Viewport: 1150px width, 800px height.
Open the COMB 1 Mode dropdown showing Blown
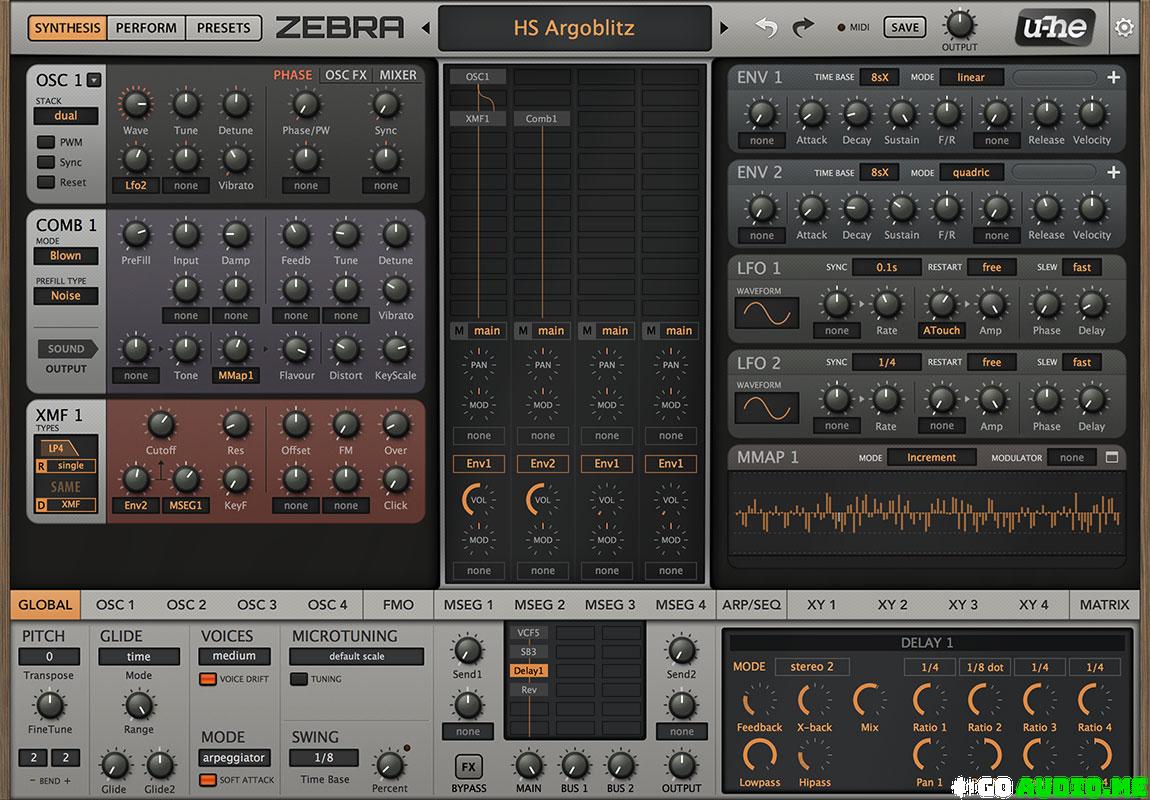[x=66, y=256]
